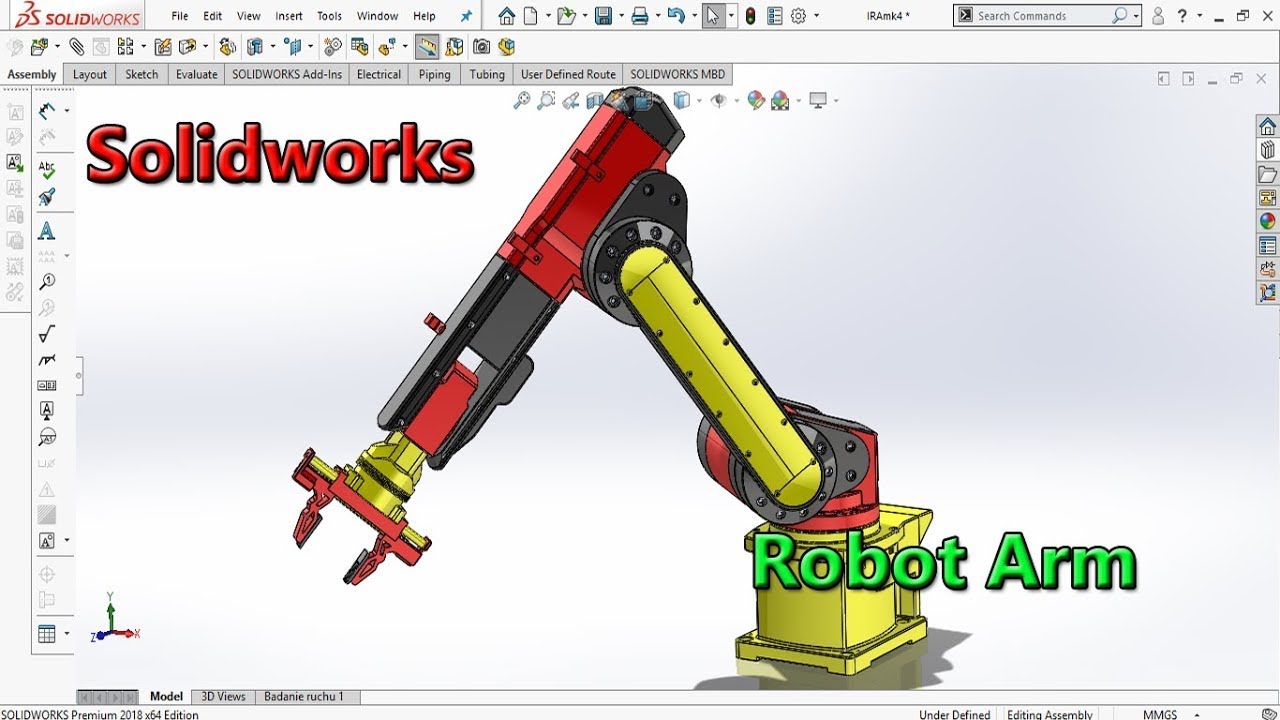
Task: Click the Open document icon
Action: coord(566,16)
